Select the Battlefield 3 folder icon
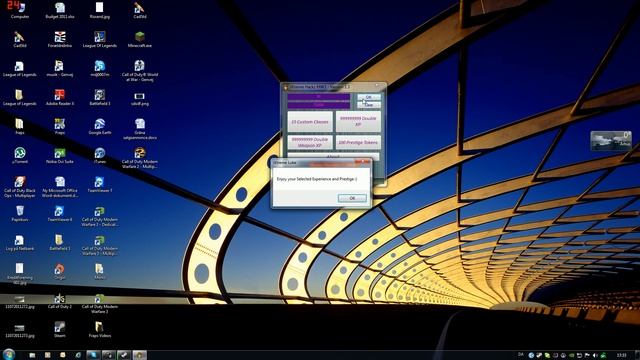640x360 pixels. click(x=60, y=242)
